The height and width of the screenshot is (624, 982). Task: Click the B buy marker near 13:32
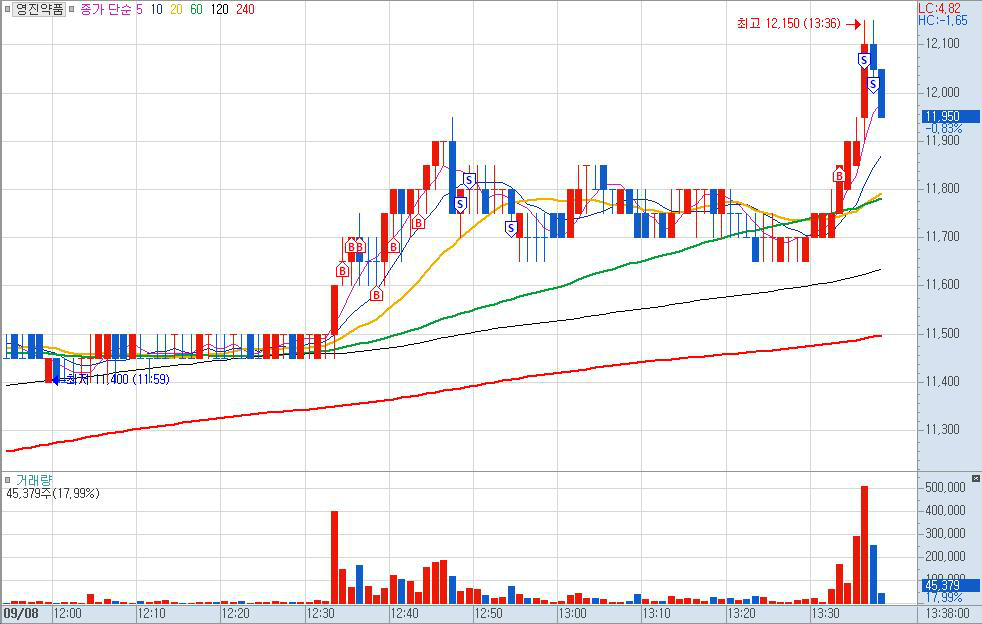839,176
